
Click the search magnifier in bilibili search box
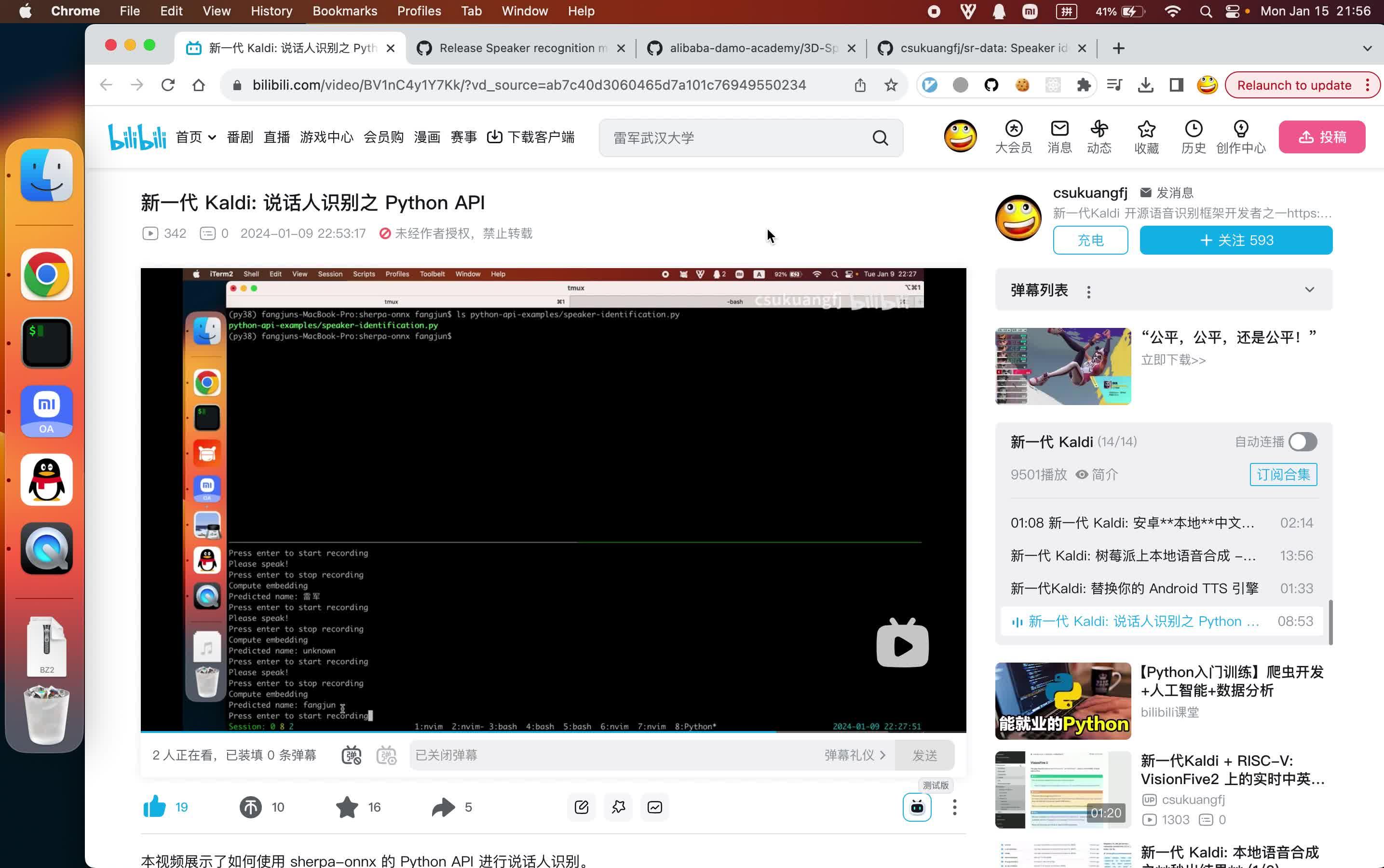[880, 138]
